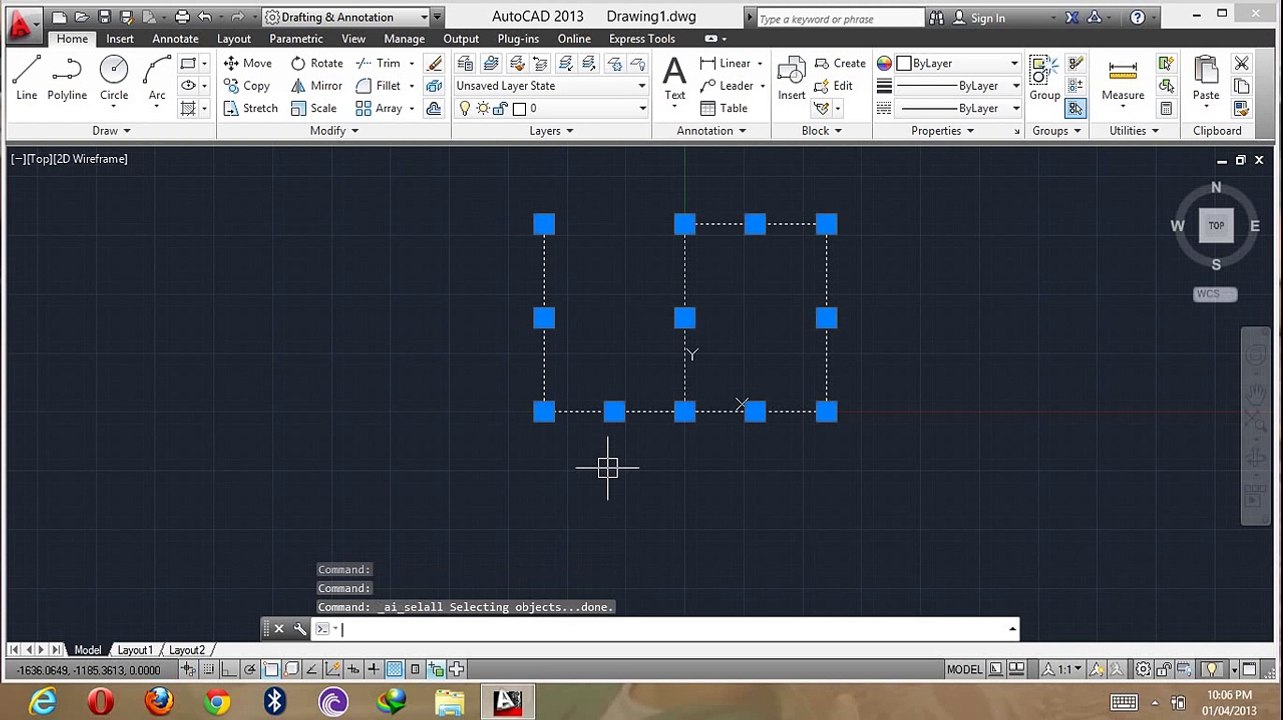1283x720 pixels.
Task: Expand the Annotation panel
Action: point(711,131)
